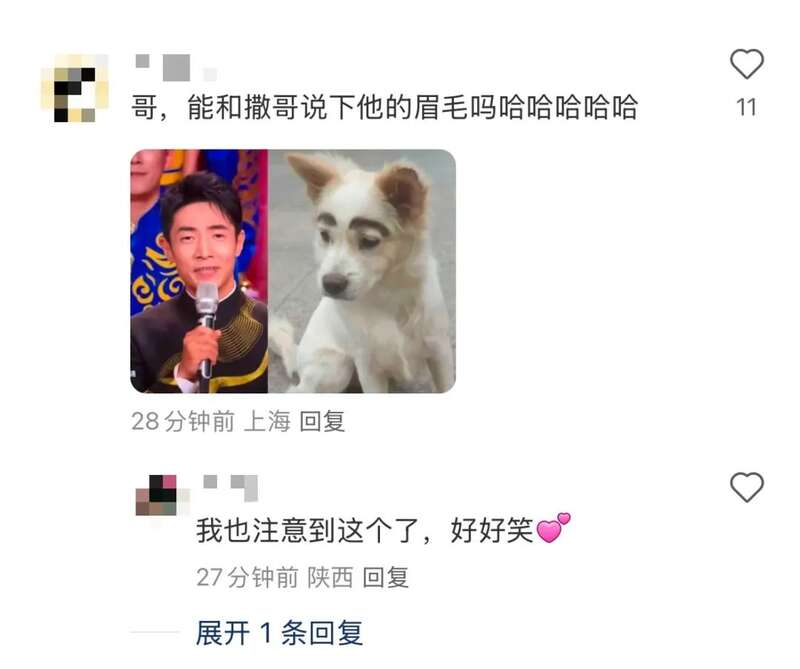The image size is (800, 669).
Task: Expand 展开 1 条回复 thread
Action: pos(279,633)
